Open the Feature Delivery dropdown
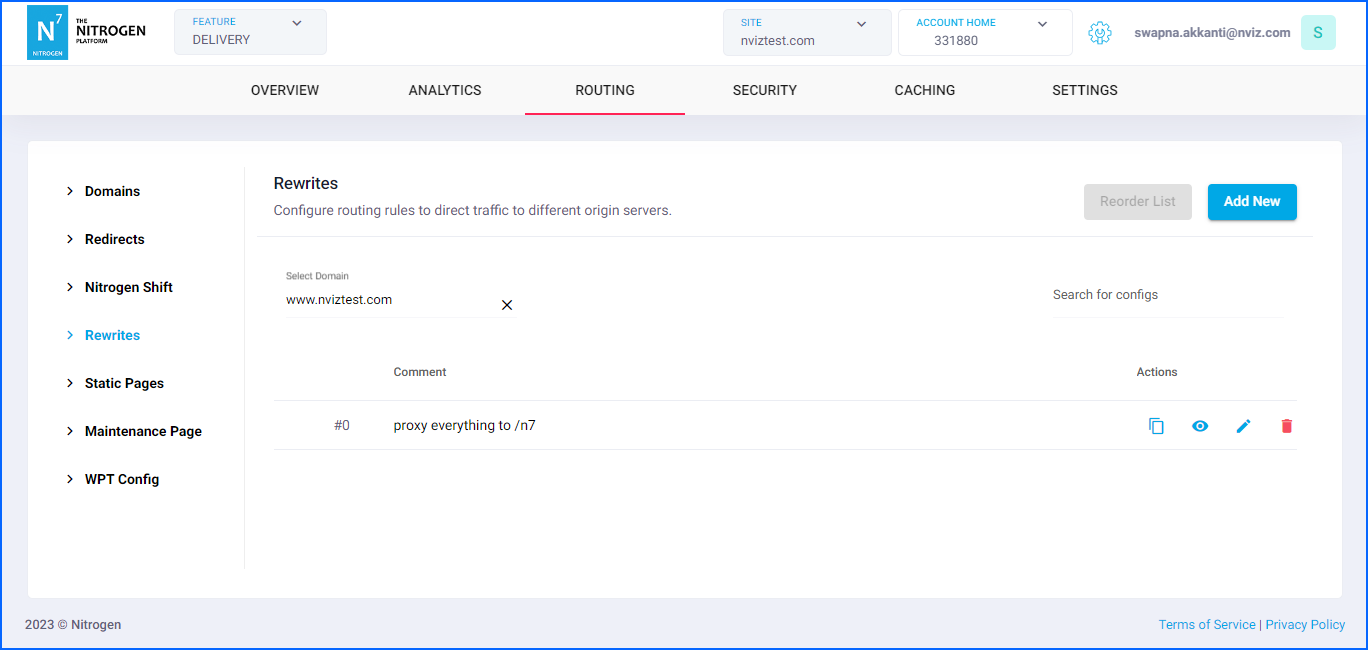 pos(250,32)
